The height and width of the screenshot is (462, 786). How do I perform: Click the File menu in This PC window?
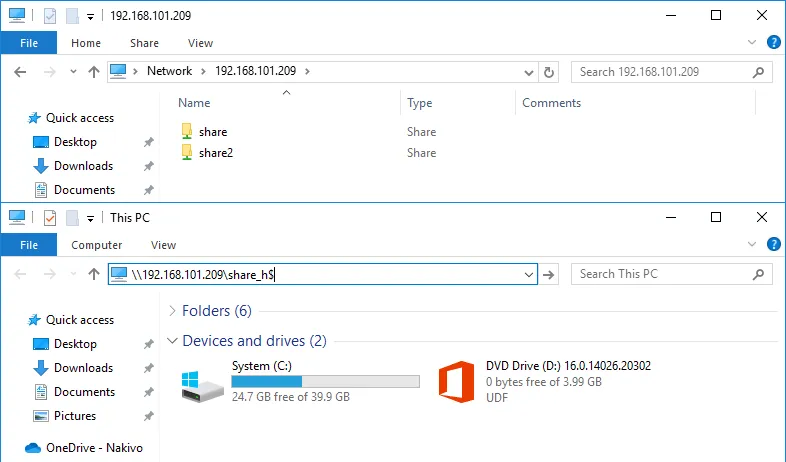pos(29,245)
